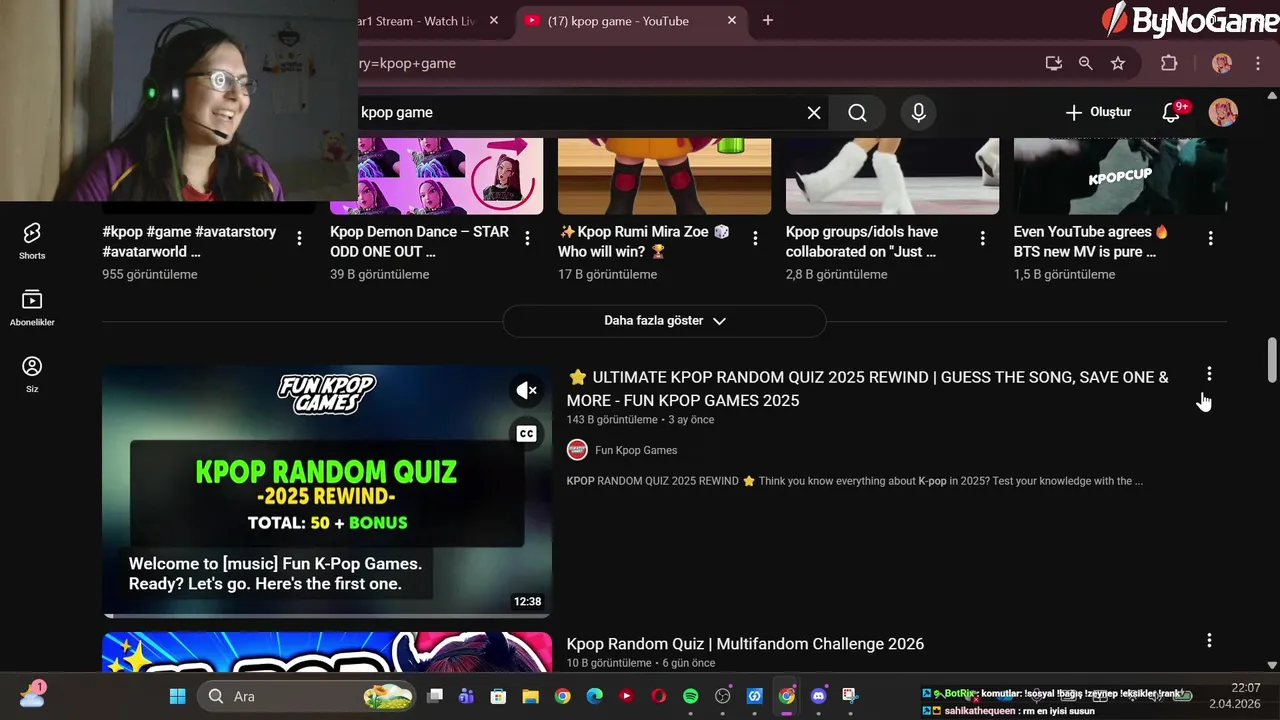Screen dimensions: 1280x720
Task: Click the 12:38 video duration badge
Action: pyautogui.click(x=527, y=602)
